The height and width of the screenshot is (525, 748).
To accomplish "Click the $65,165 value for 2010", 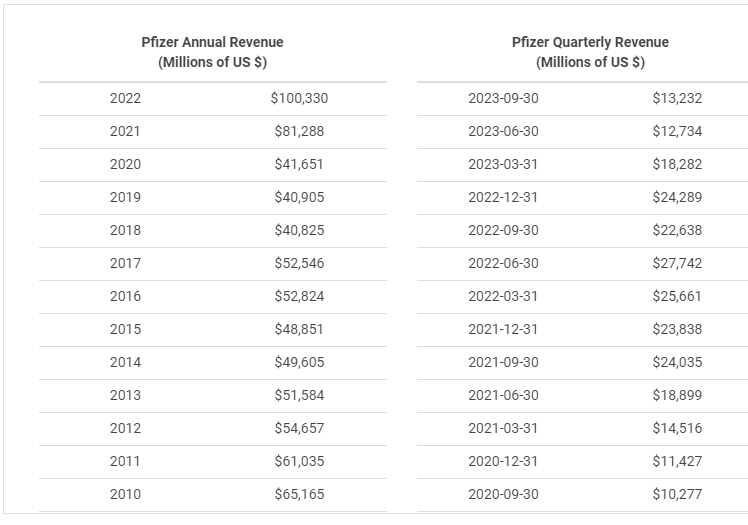I will pyautogui.click(x=299, y=494).
